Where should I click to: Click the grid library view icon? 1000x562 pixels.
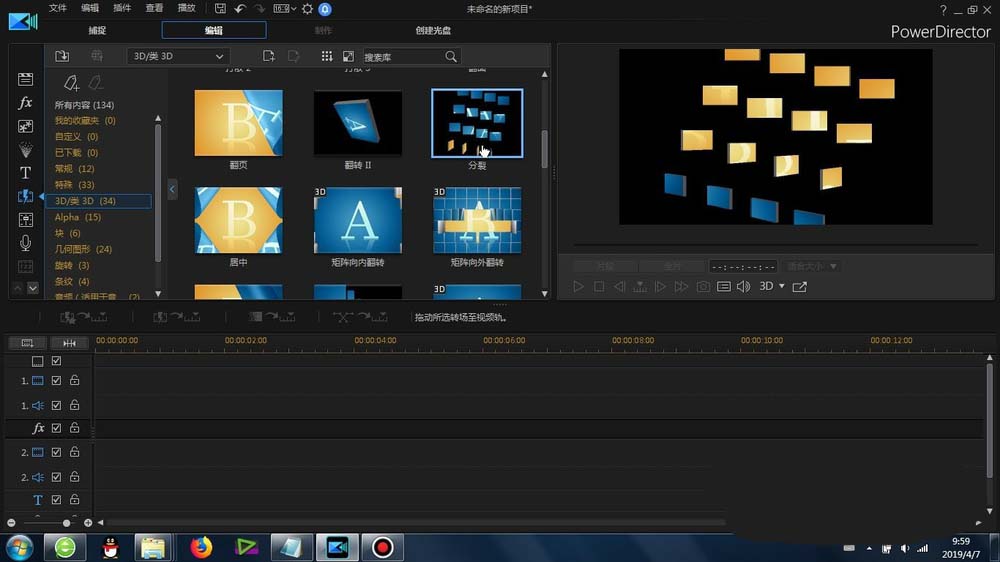[327, 56]
